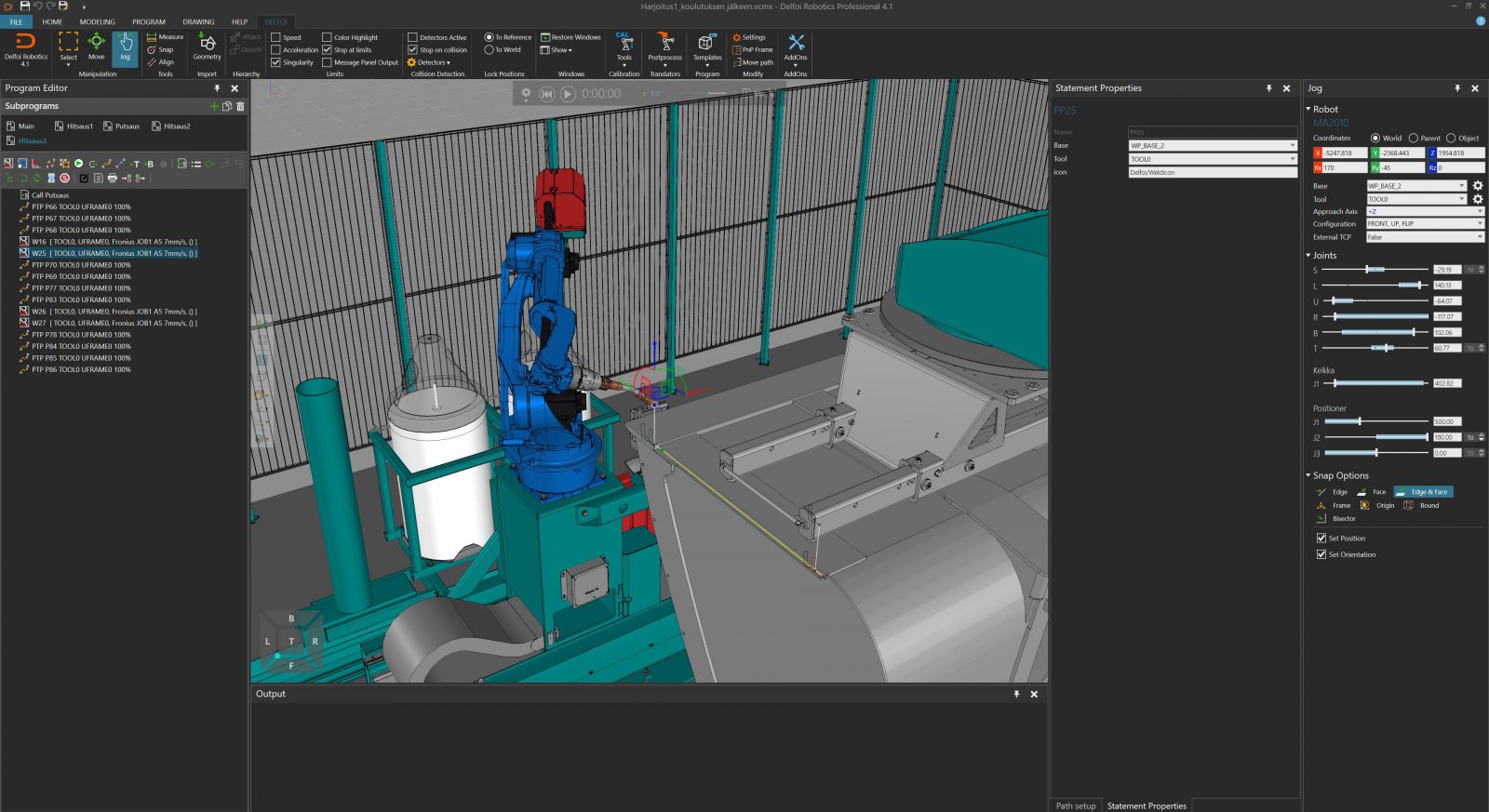Disable the Set Orientation checkbox
This screenshot has width=1489, height=812.
coord(1321,554)
